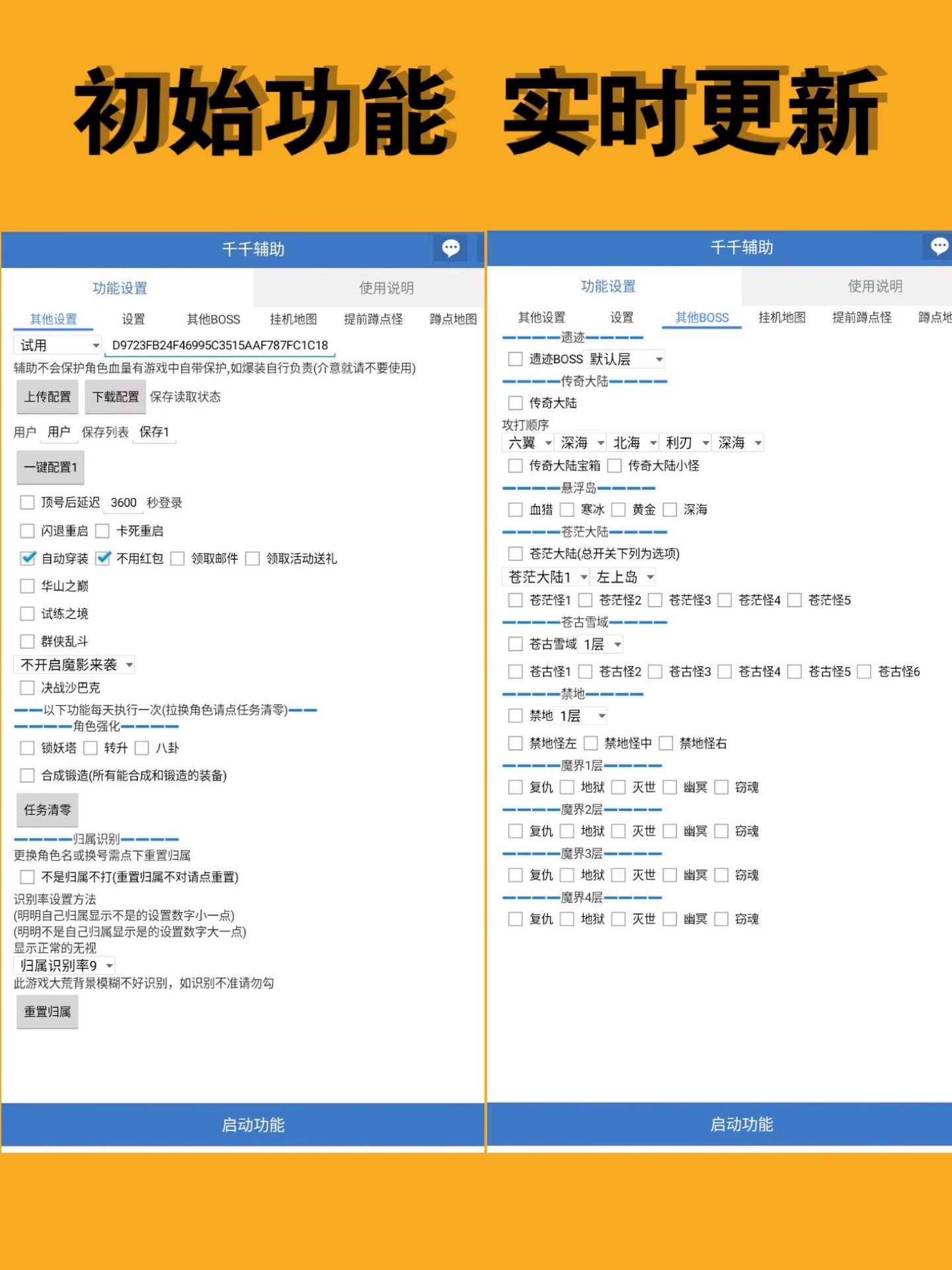This screenshot has width=952, height=1270.
Task: Click the license key input field
Action: click(220, 345)
